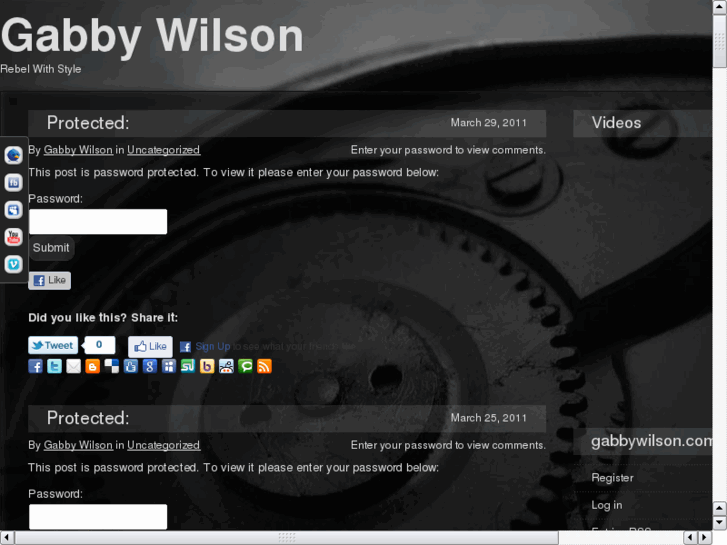Open Gabby Wilson author link on March 29 post
Viewport: 727px width, 545px height.
point(78,150)
